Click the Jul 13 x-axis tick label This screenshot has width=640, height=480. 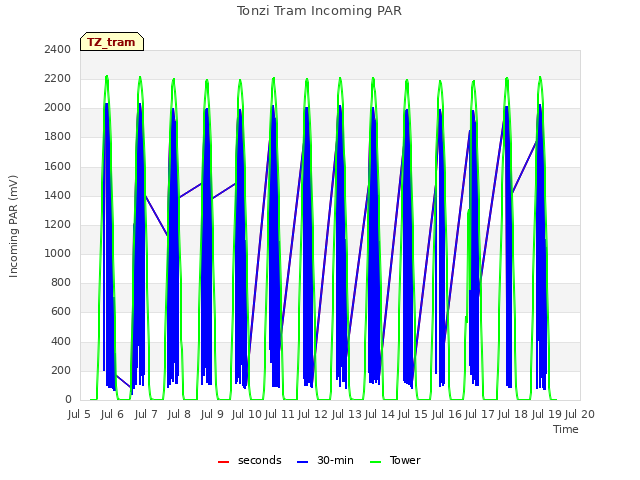tap(347, 414)
